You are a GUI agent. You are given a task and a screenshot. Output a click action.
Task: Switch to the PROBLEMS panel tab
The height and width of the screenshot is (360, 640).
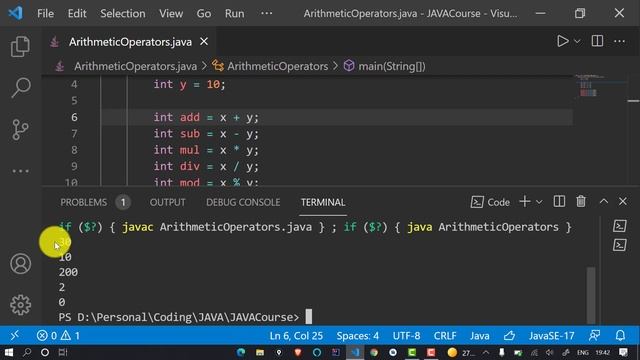point(83,202)
